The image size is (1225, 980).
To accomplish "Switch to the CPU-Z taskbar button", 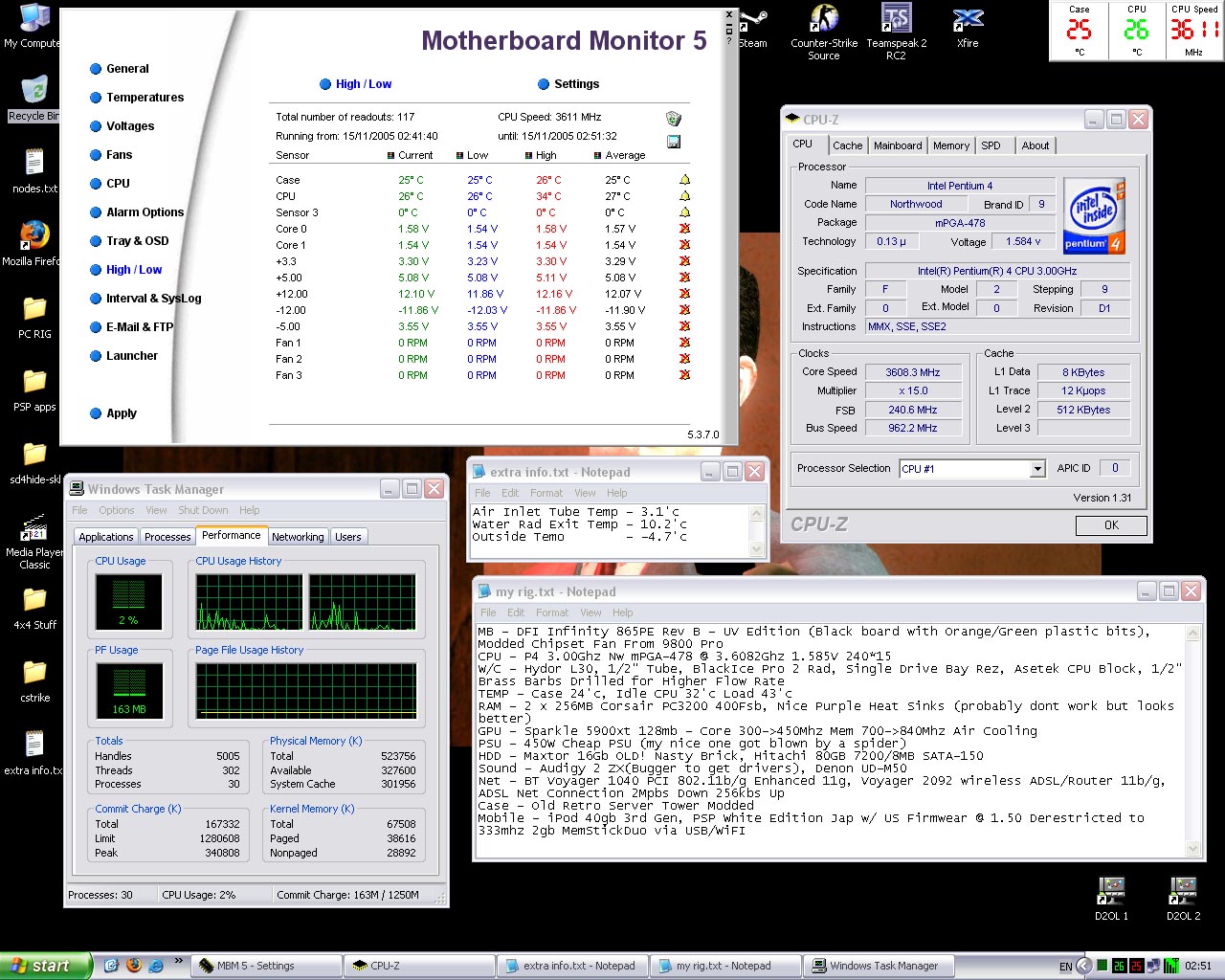I will pyautogui.click(x=420, y=966).
